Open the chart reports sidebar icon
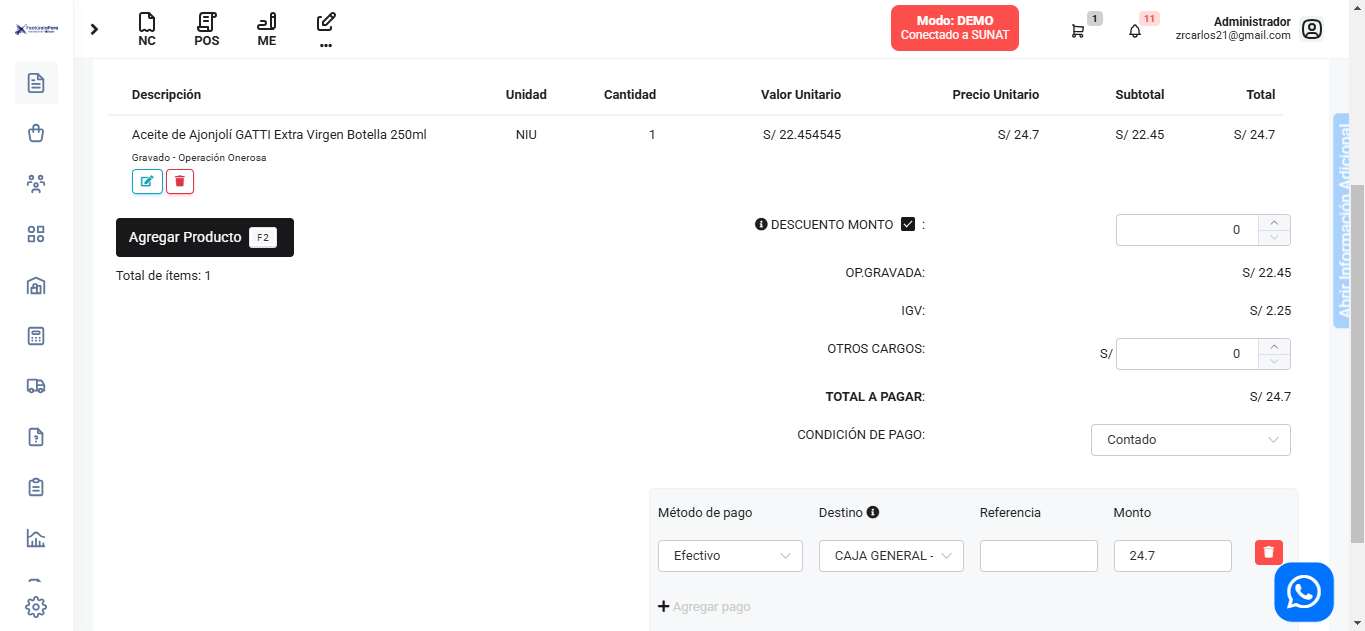 click(x=36, y=538)
